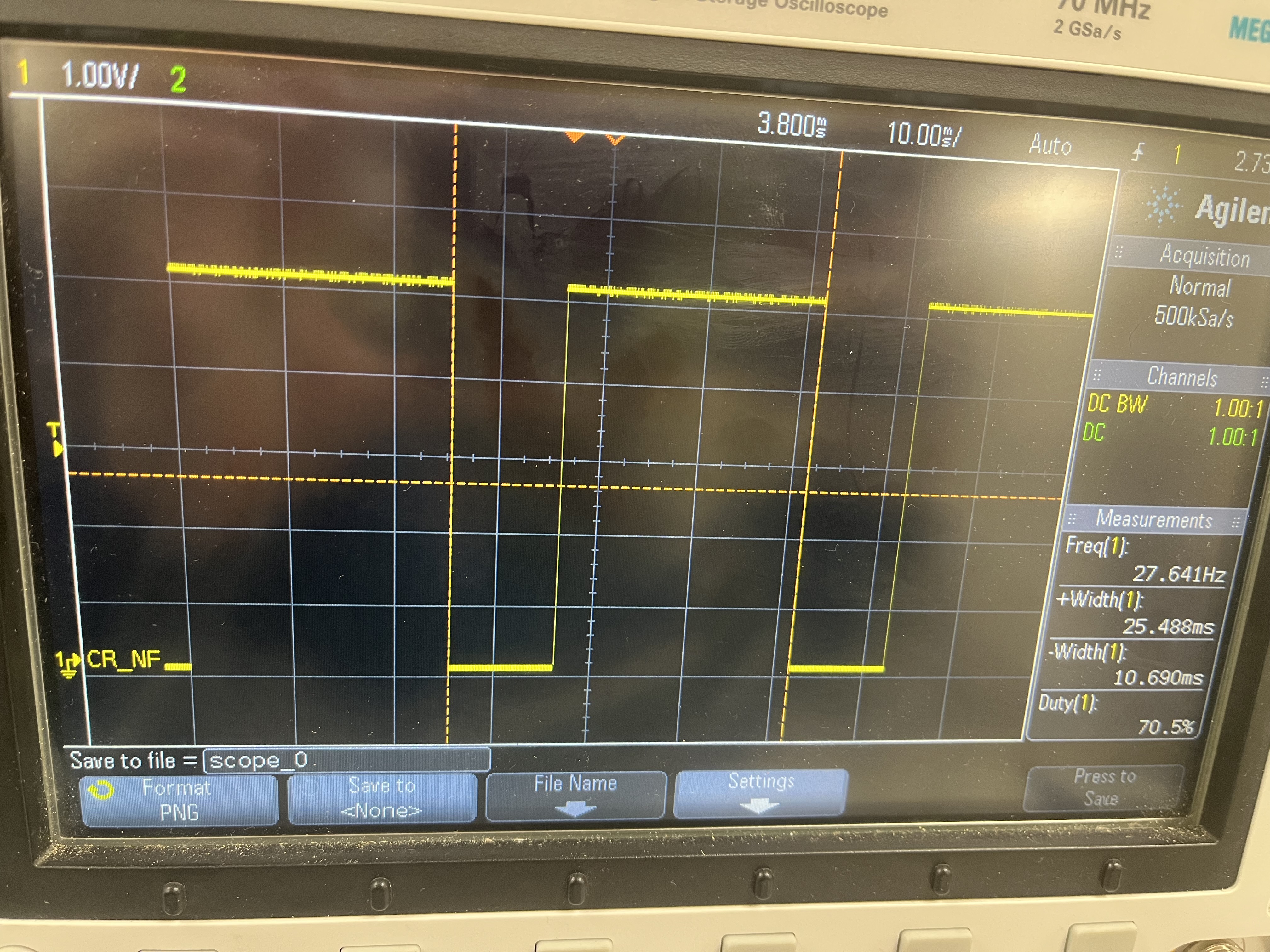1270x952 pixels.
Task: Select the channel 1 indicator at top
Action: pyautogui.click(x=23, y=72)
